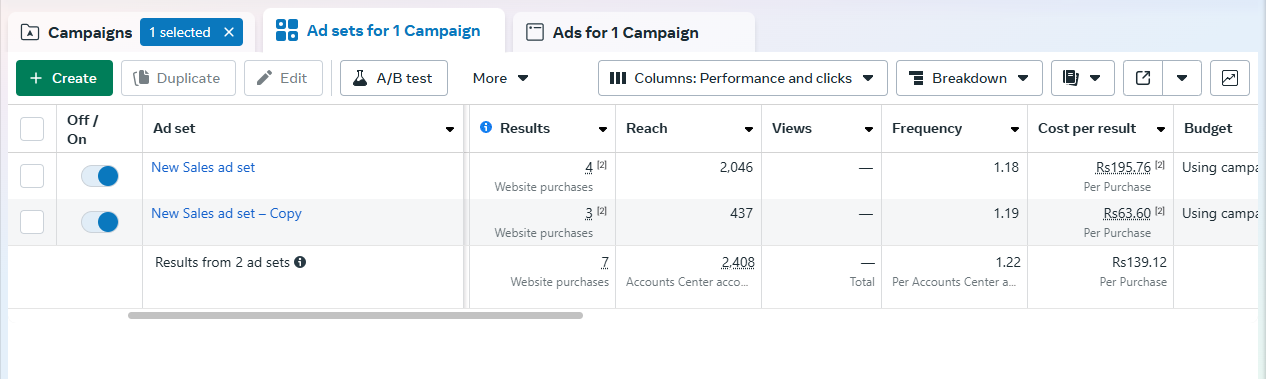1266x379 pixels.
Task: Click the Edit pencil button
Action: point(283,78)
